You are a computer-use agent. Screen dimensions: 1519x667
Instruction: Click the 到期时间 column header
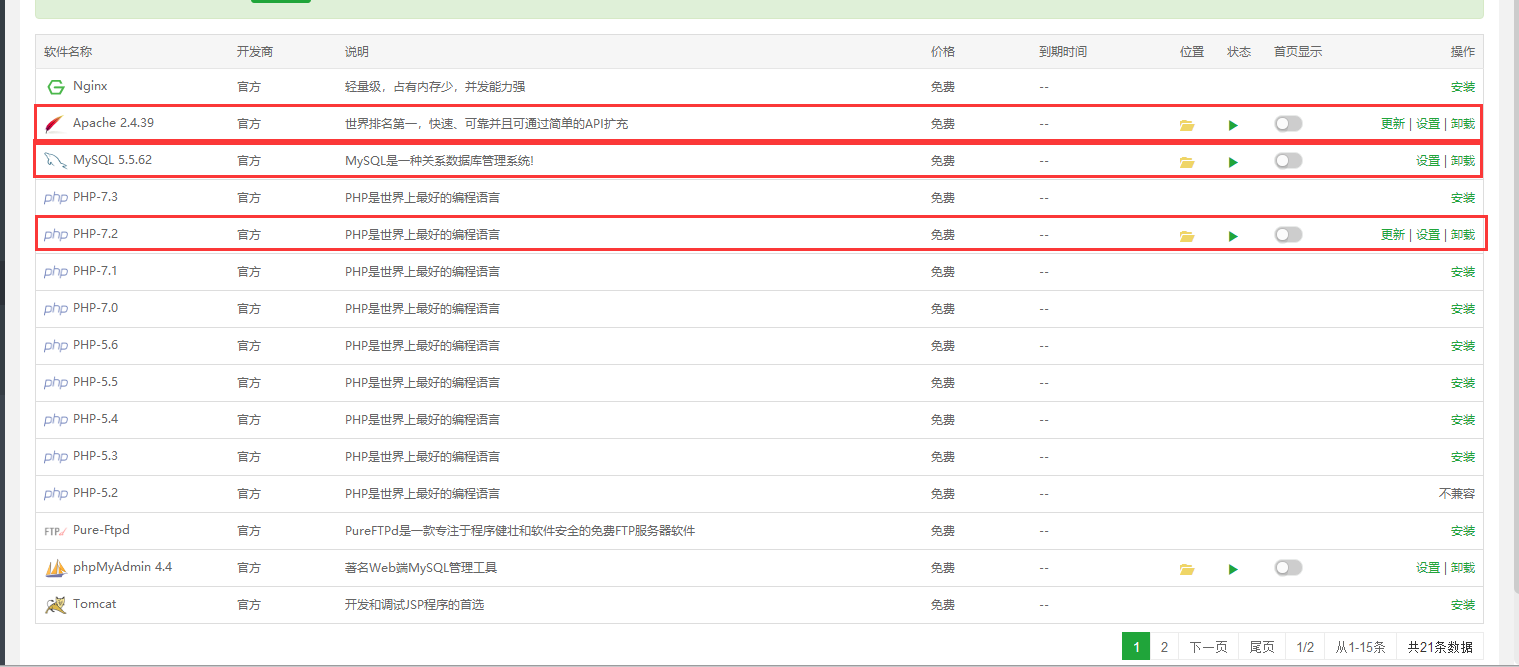click(x=1063, y=52)
